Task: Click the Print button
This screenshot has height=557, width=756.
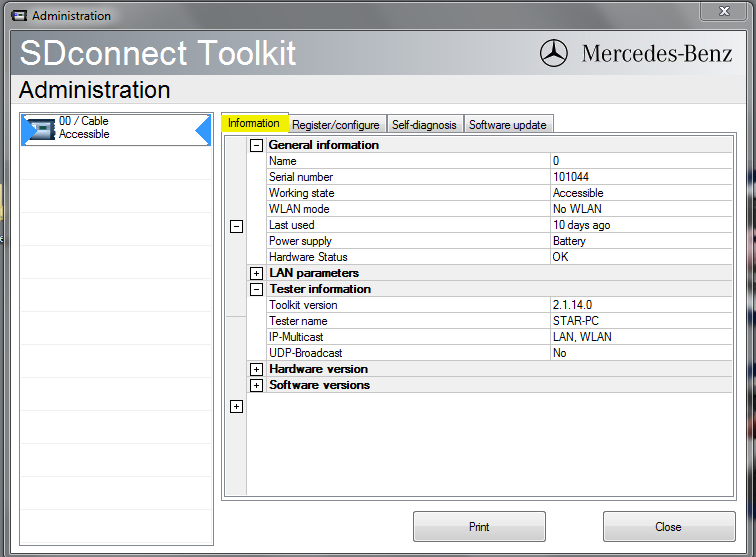Action: click(479, 527)
